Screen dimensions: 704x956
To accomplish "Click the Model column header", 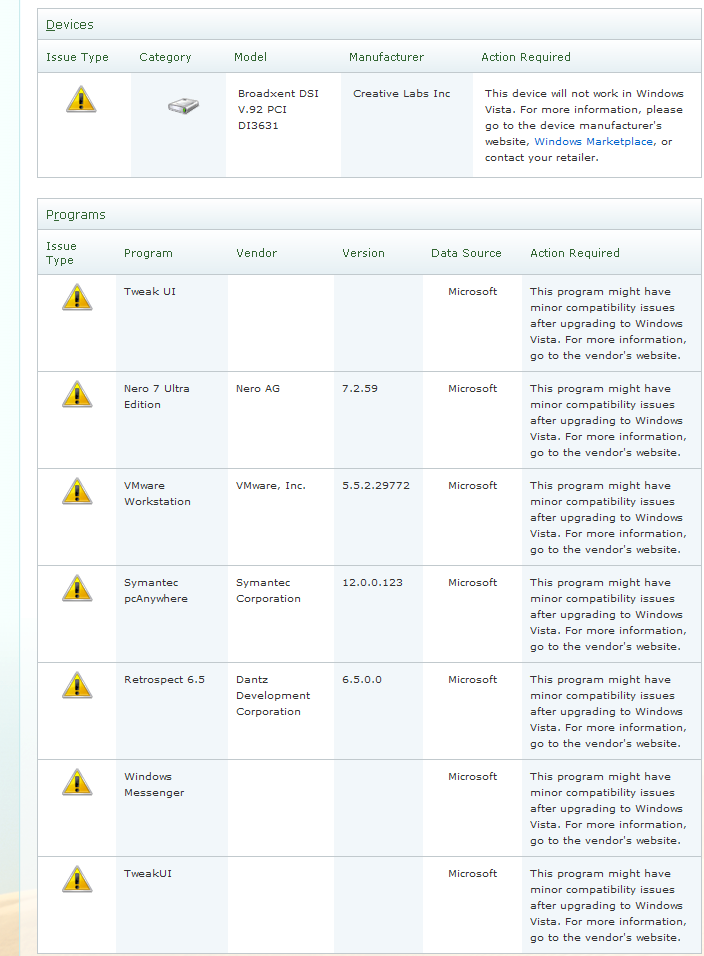I will pos(251,57).
